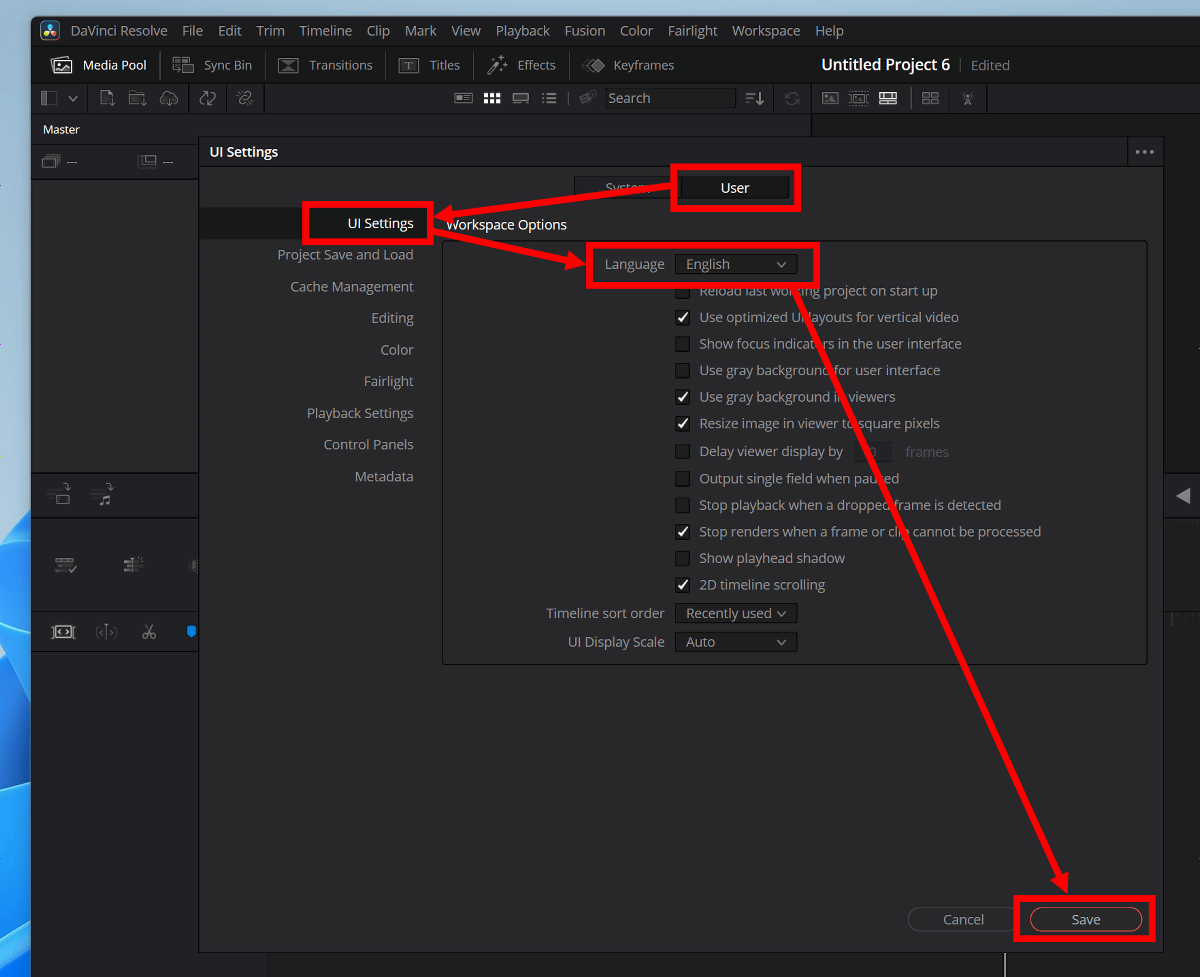Enable Show focus indicators in user interface

pyautogui.click(x=683, y=344)
